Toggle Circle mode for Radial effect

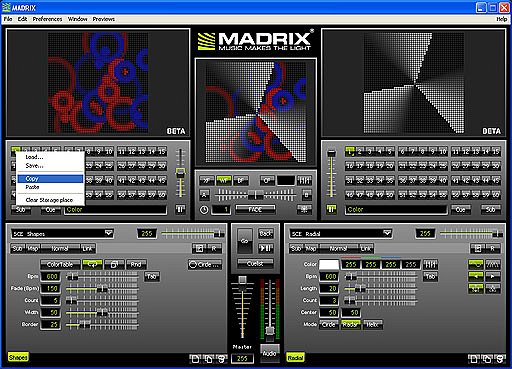pos(328,324)
